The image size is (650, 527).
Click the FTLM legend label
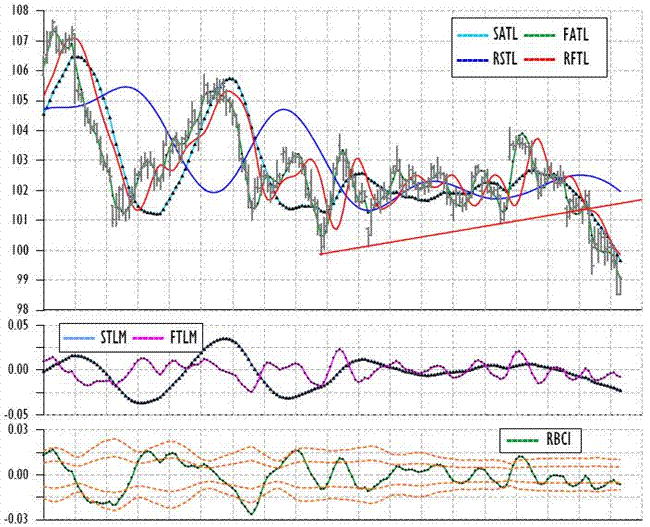pos(184,338)
